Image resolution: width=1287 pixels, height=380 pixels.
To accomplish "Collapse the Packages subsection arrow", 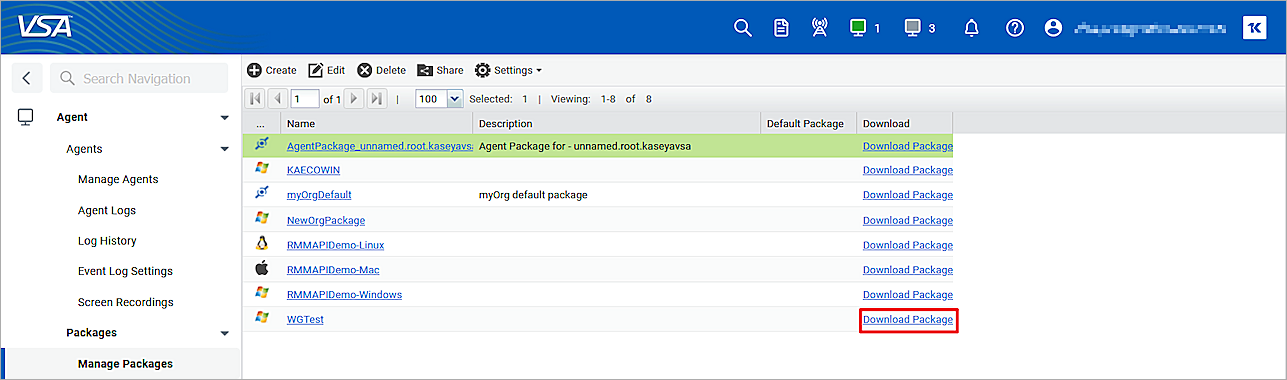I will point(224,333).
